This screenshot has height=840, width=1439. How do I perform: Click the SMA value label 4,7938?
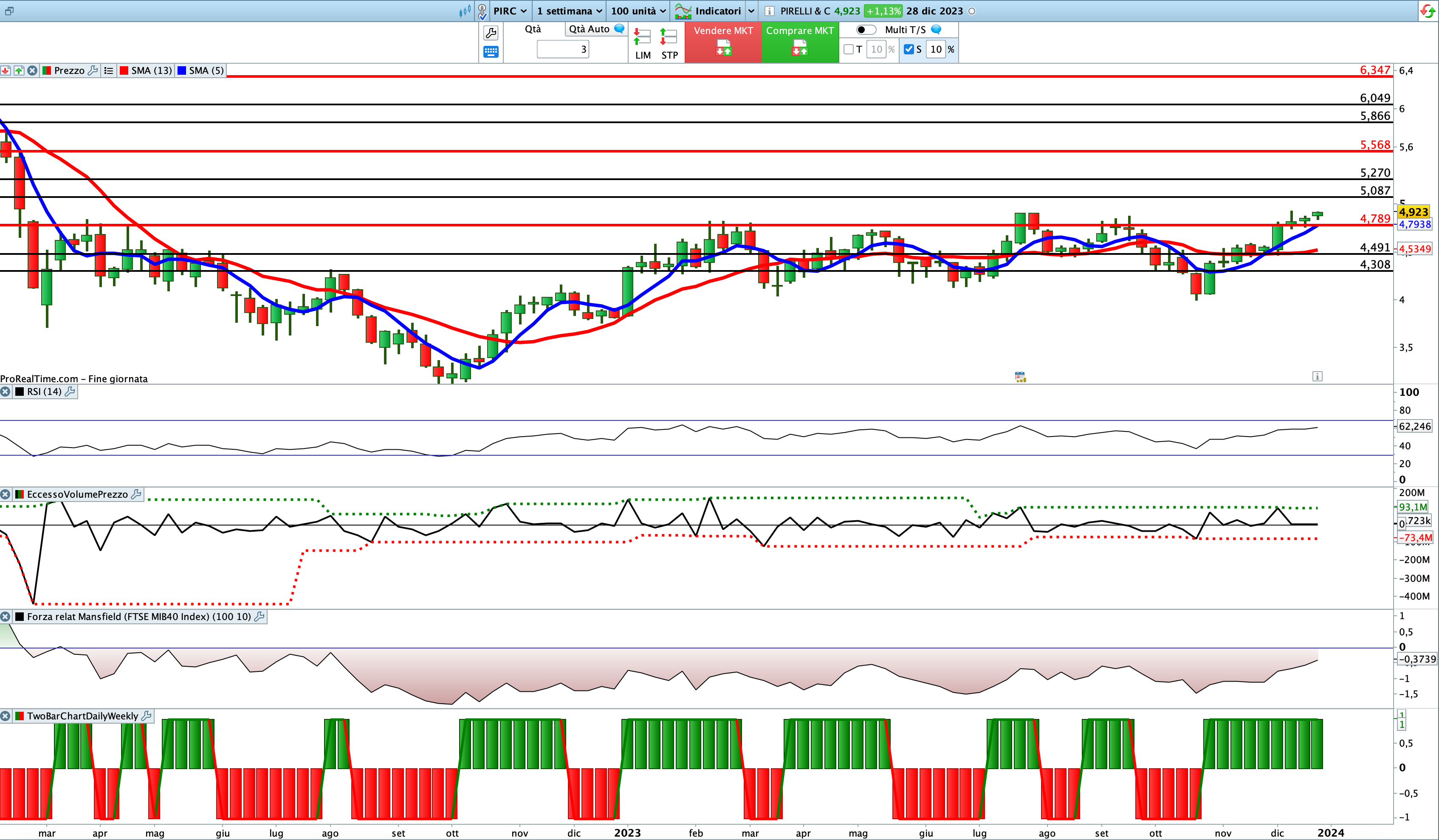point(1414,224)
